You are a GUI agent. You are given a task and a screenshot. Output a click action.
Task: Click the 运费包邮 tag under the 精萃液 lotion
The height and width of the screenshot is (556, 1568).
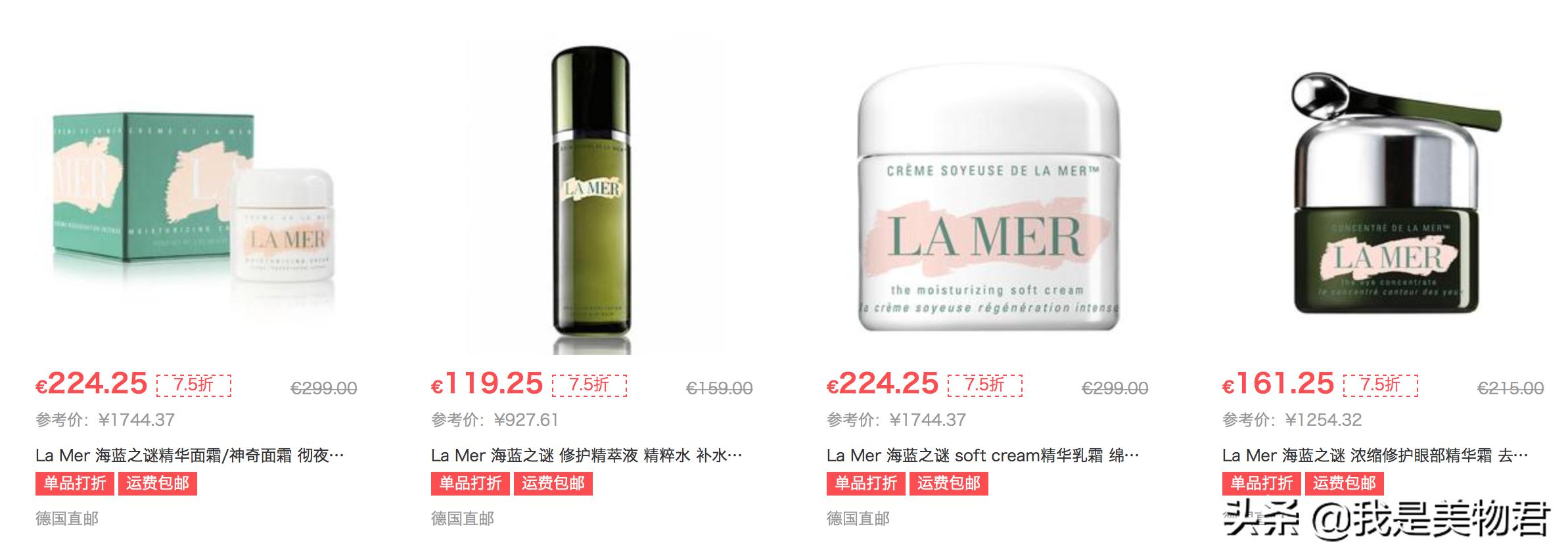[x=553, y=483]
